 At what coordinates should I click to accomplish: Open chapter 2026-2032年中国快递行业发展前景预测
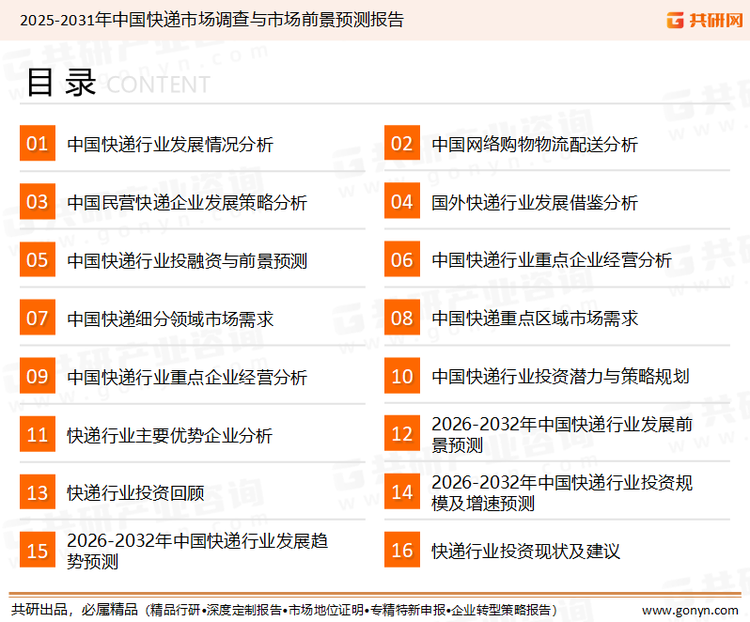562,434
